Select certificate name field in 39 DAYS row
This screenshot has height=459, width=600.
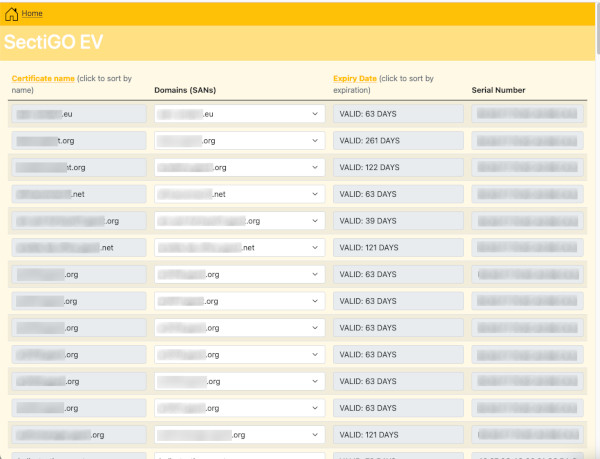pos(79,221)
